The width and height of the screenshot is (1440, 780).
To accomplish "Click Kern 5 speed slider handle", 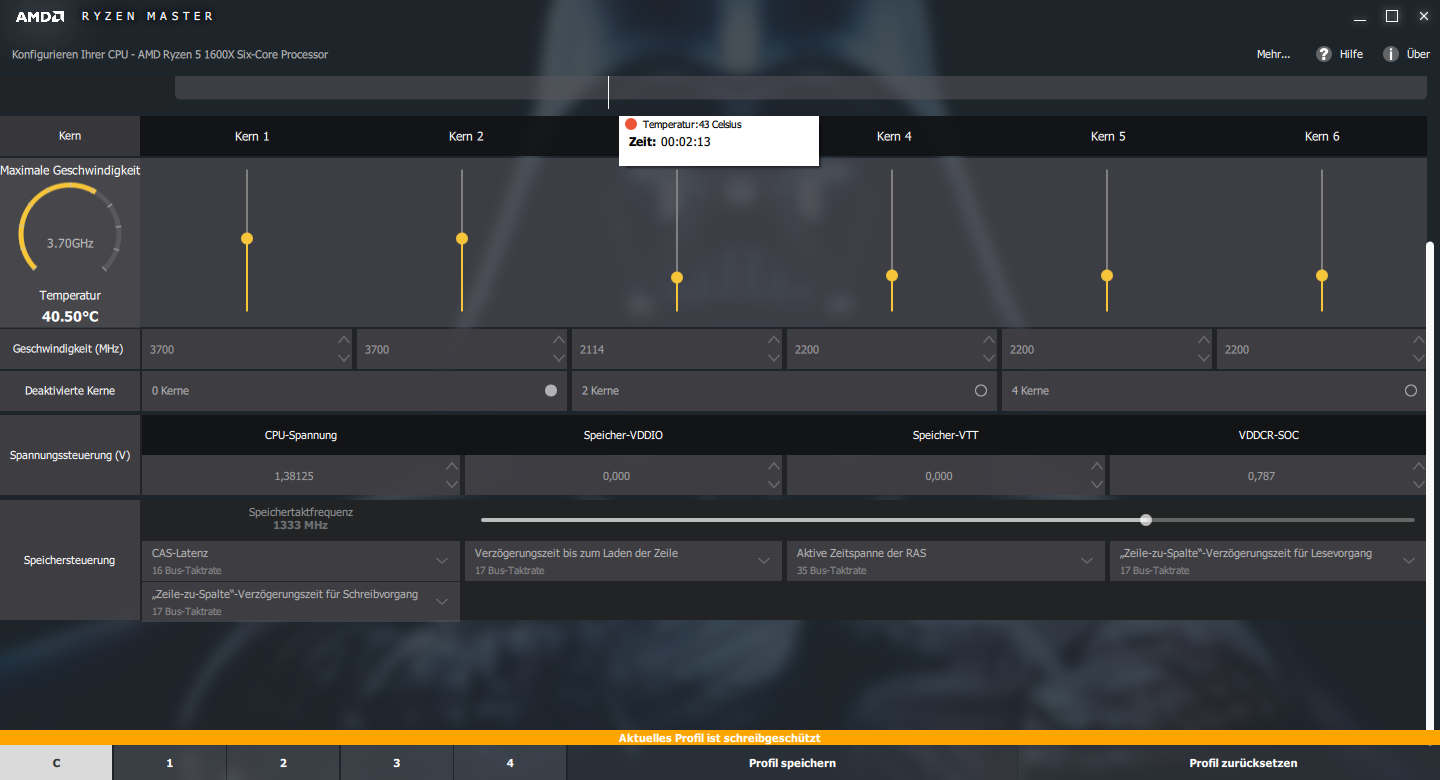I will (1107, 275).
